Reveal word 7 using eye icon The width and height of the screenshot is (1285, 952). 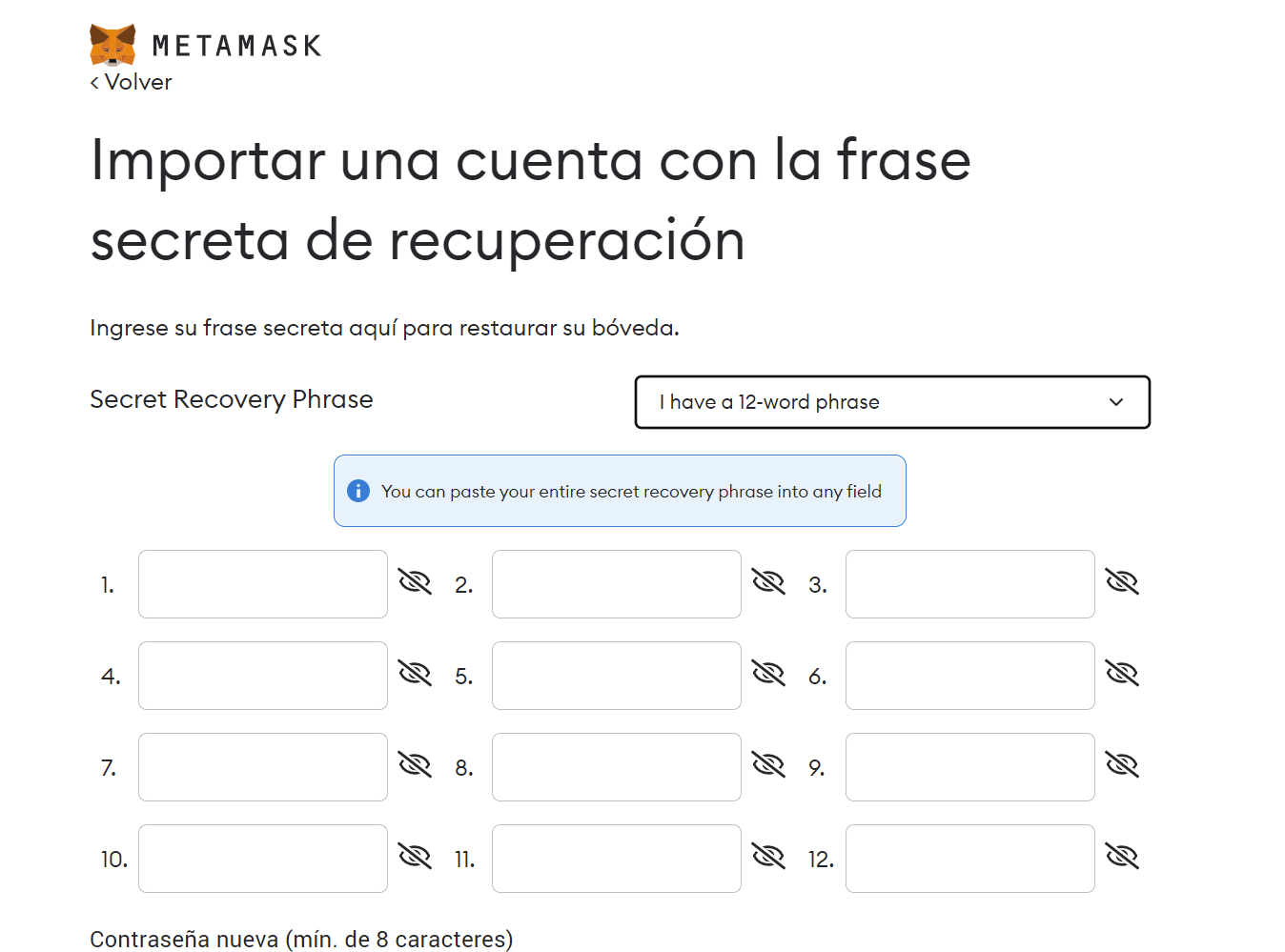point(415,764)
